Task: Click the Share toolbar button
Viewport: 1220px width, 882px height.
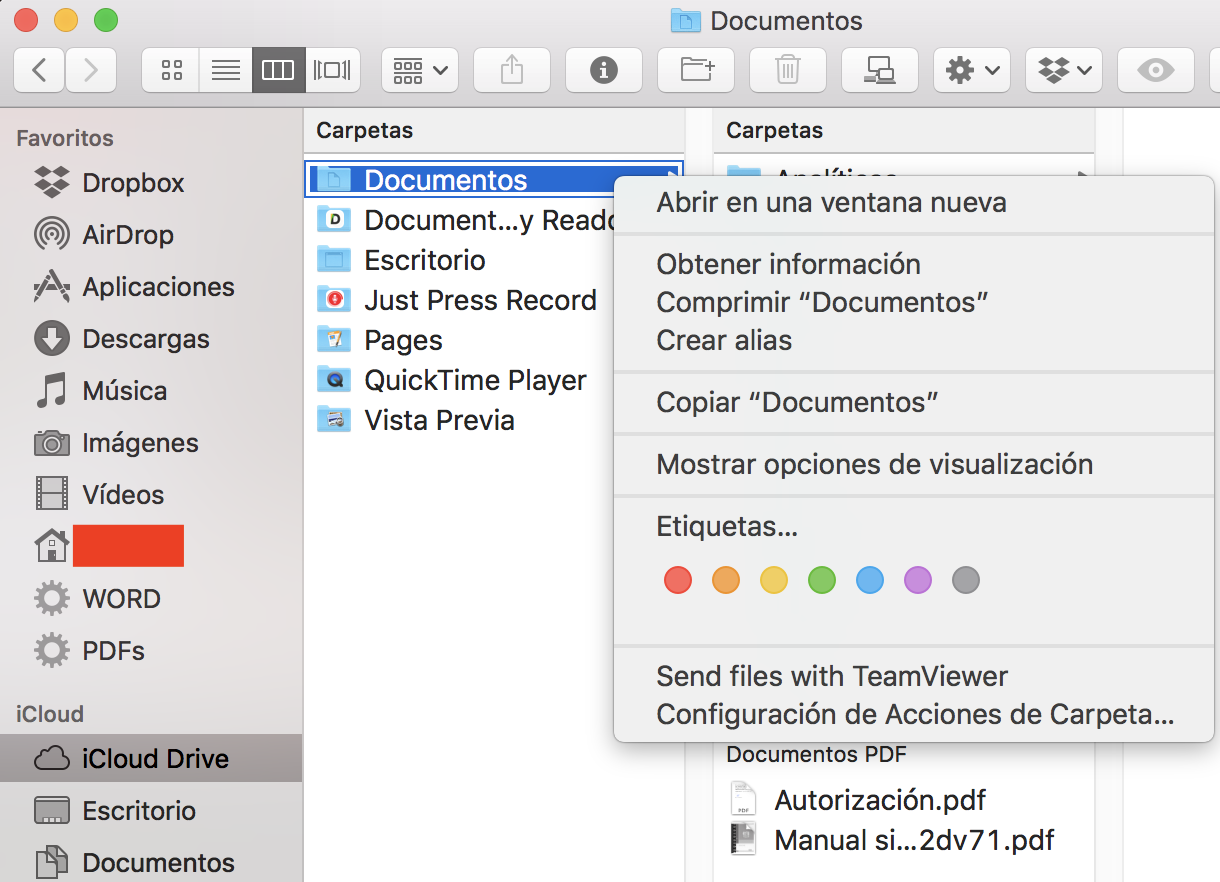Action: (512, 69)
